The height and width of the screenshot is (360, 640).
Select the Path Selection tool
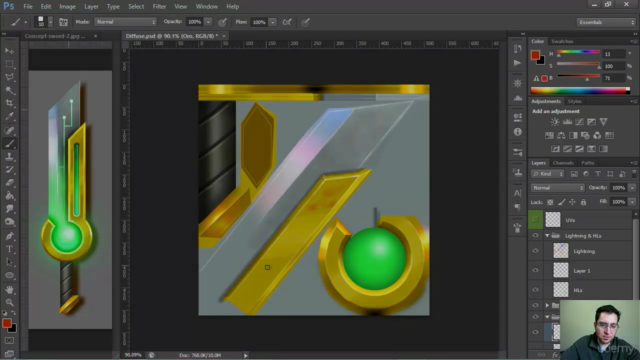tap(9, 262)
